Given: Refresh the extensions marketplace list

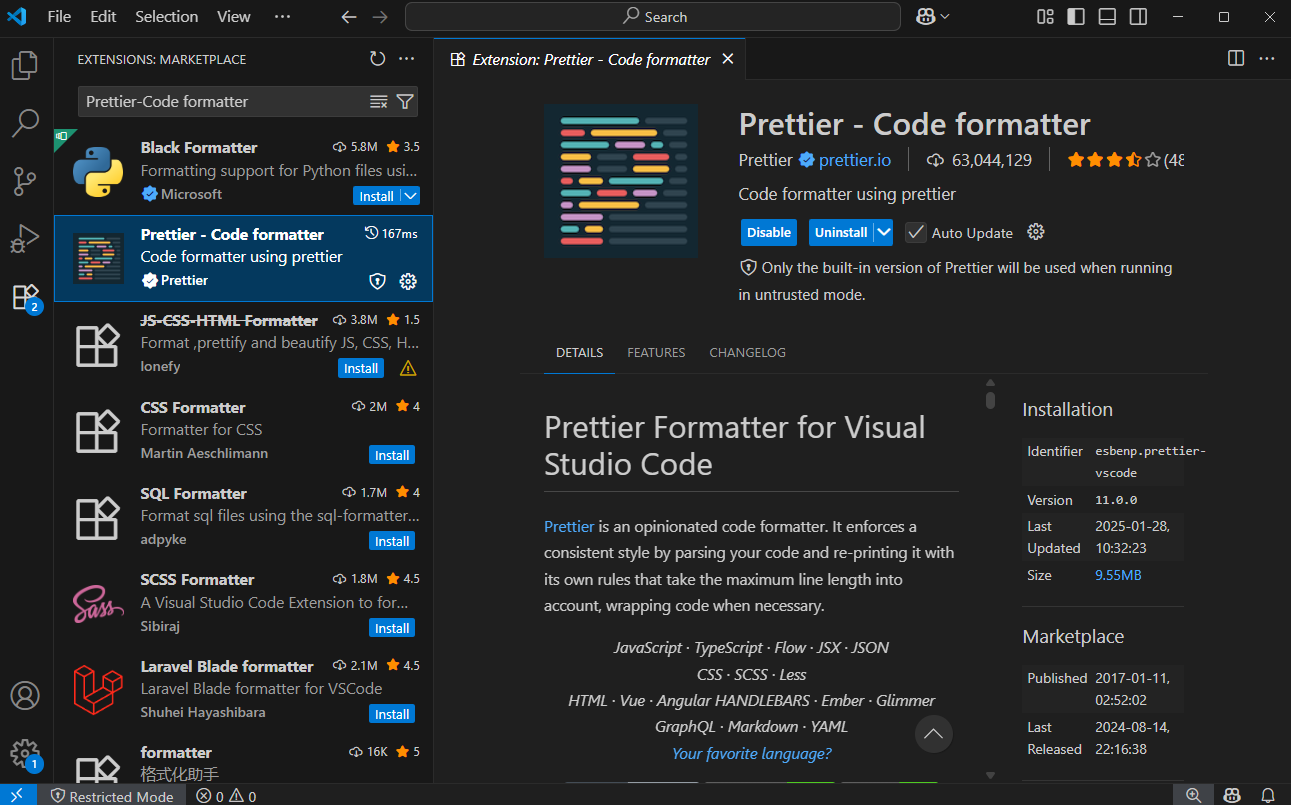Looking at the screenshot, I should click(x=377, y=59).
